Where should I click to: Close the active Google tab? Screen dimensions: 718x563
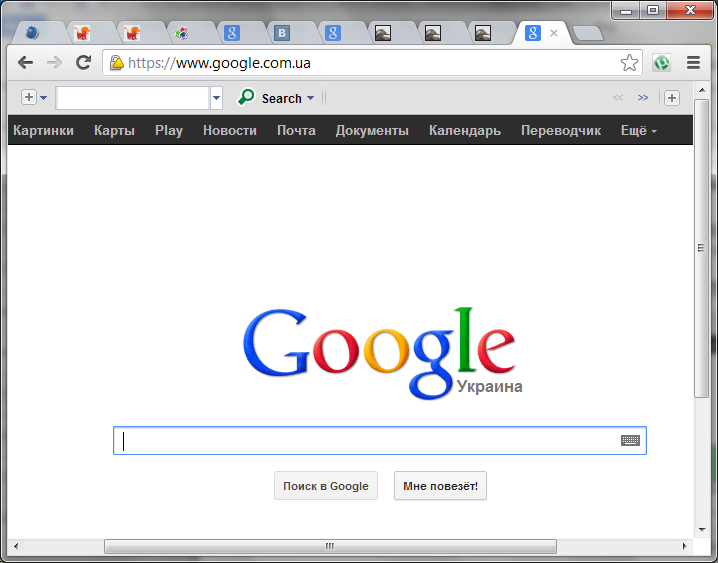coord(554,33)
